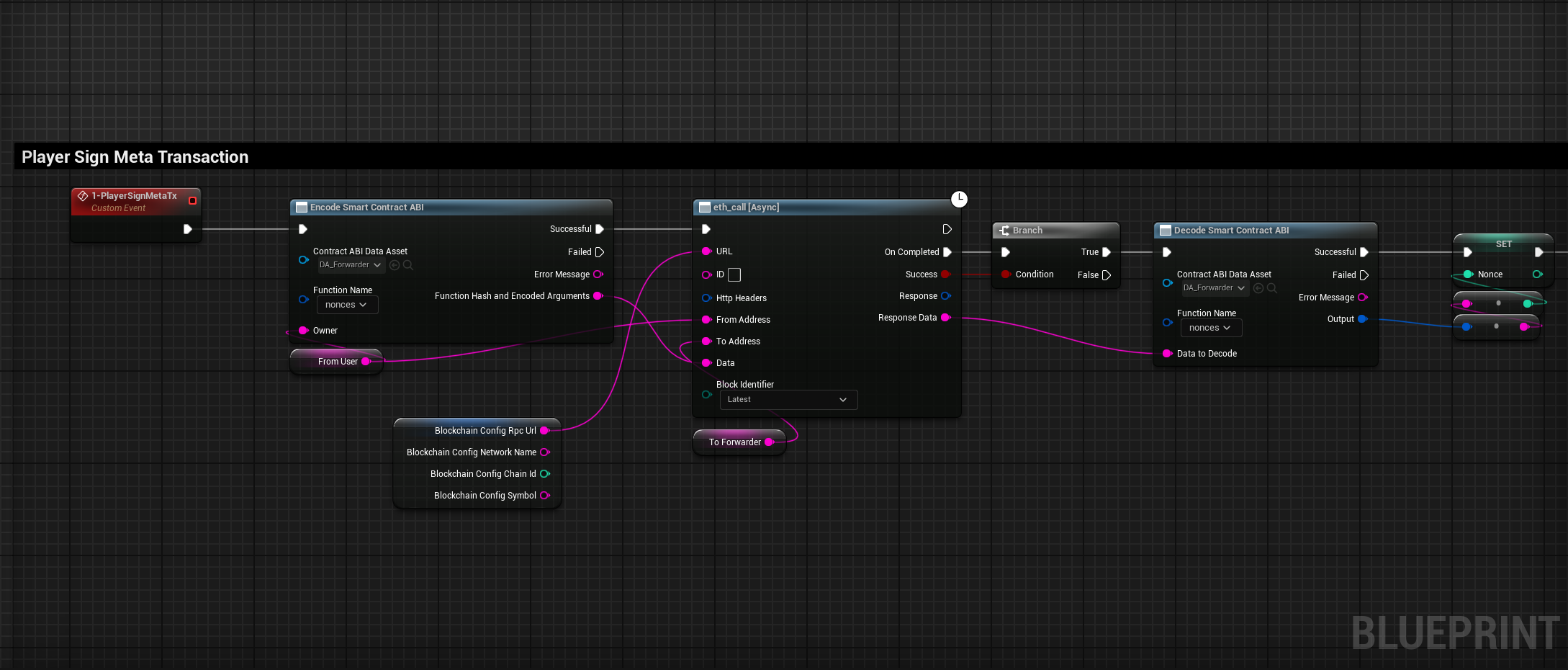Click the Branch node's False exec pin
1568x670 pixels.
click(x=1107, y=275)
